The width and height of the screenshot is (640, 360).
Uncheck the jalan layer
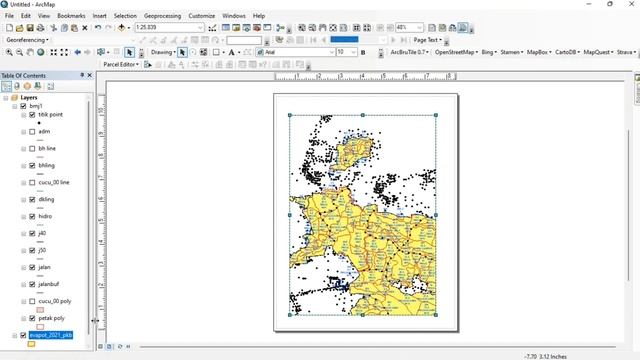[32, 267]
